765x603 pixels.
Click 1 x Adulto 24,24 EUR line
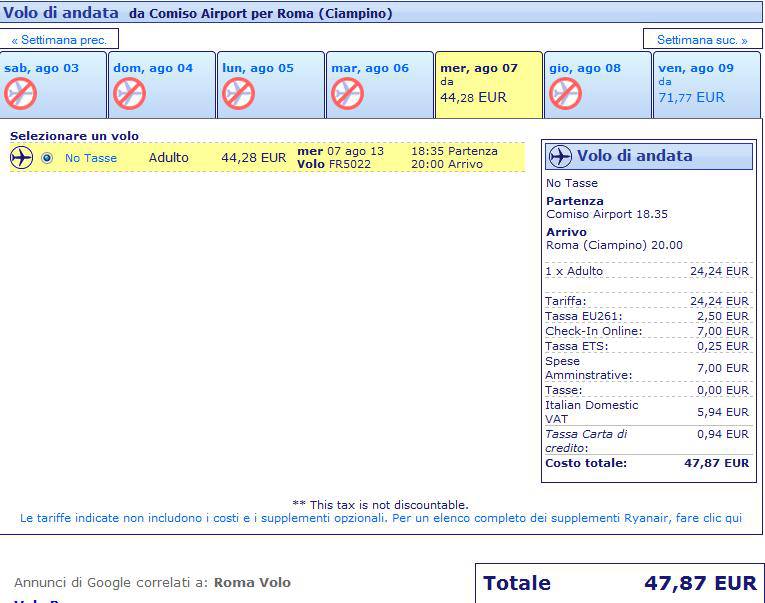click(647, 271)
